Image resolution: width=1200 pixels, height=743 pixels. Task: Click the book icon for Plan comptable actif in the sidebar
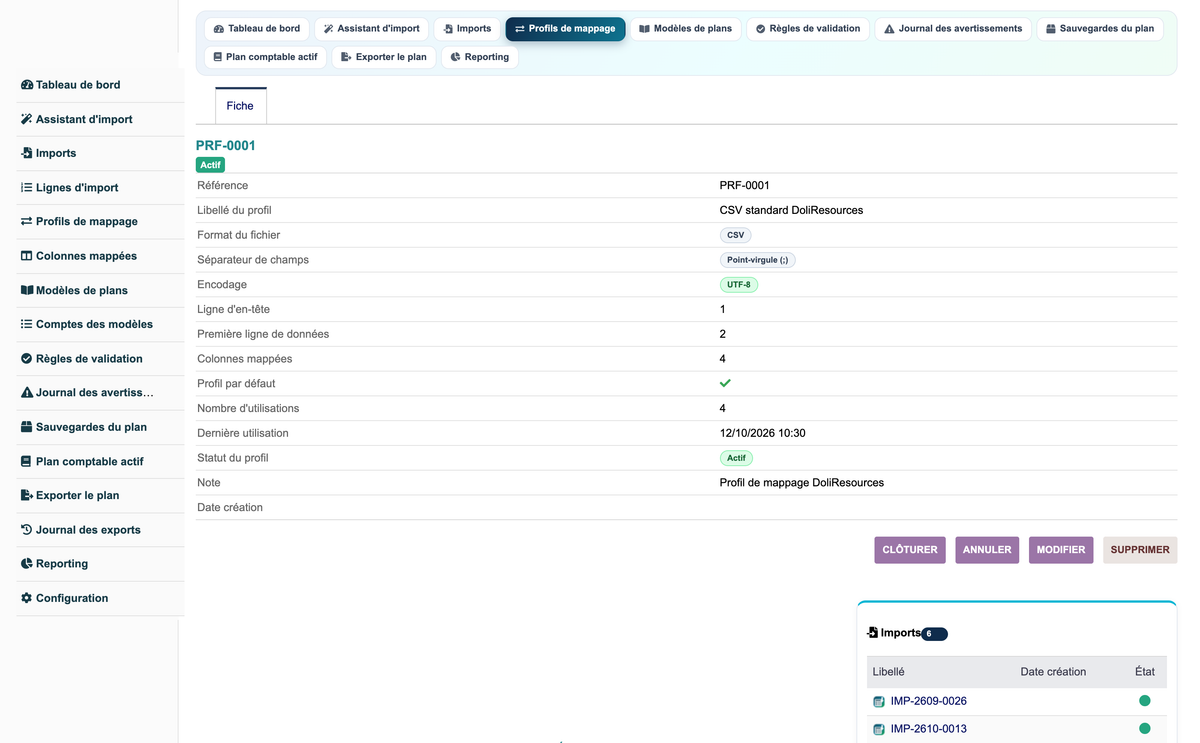pos(27,461)
